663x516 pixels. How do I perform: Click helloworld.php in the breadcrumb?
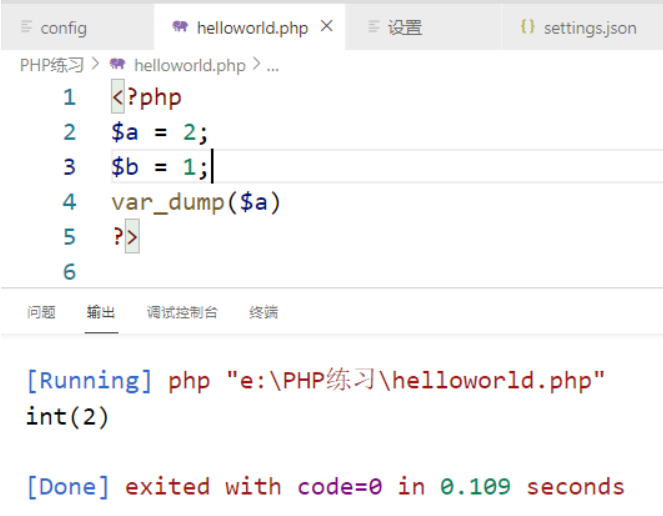coord(189,65)
